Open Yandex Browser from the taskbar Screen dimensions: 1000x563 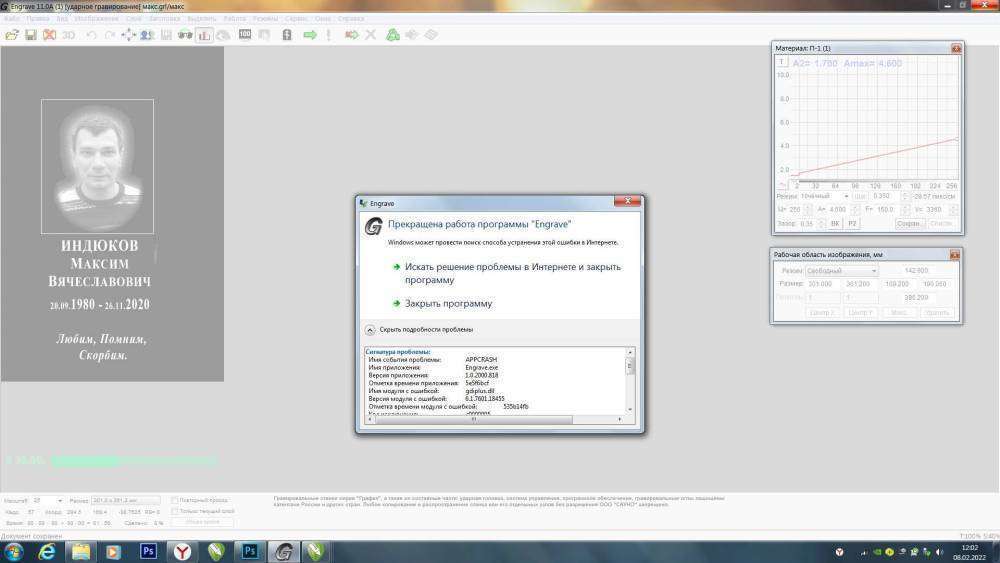click(182, 551)
